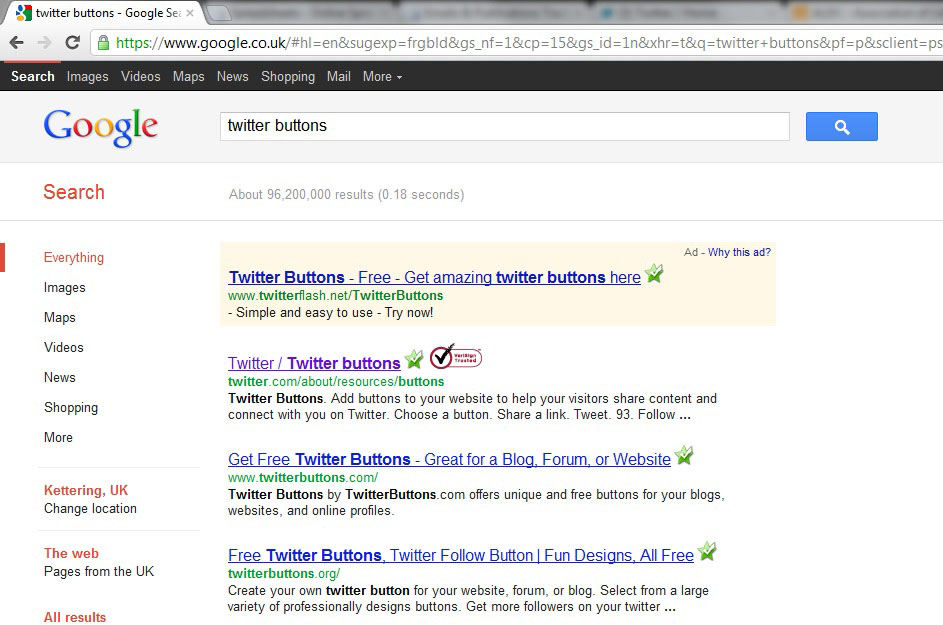943x625 pixels.
Task: Click the tab favicon for twitter buttons
Action: (x=23, y=13)
